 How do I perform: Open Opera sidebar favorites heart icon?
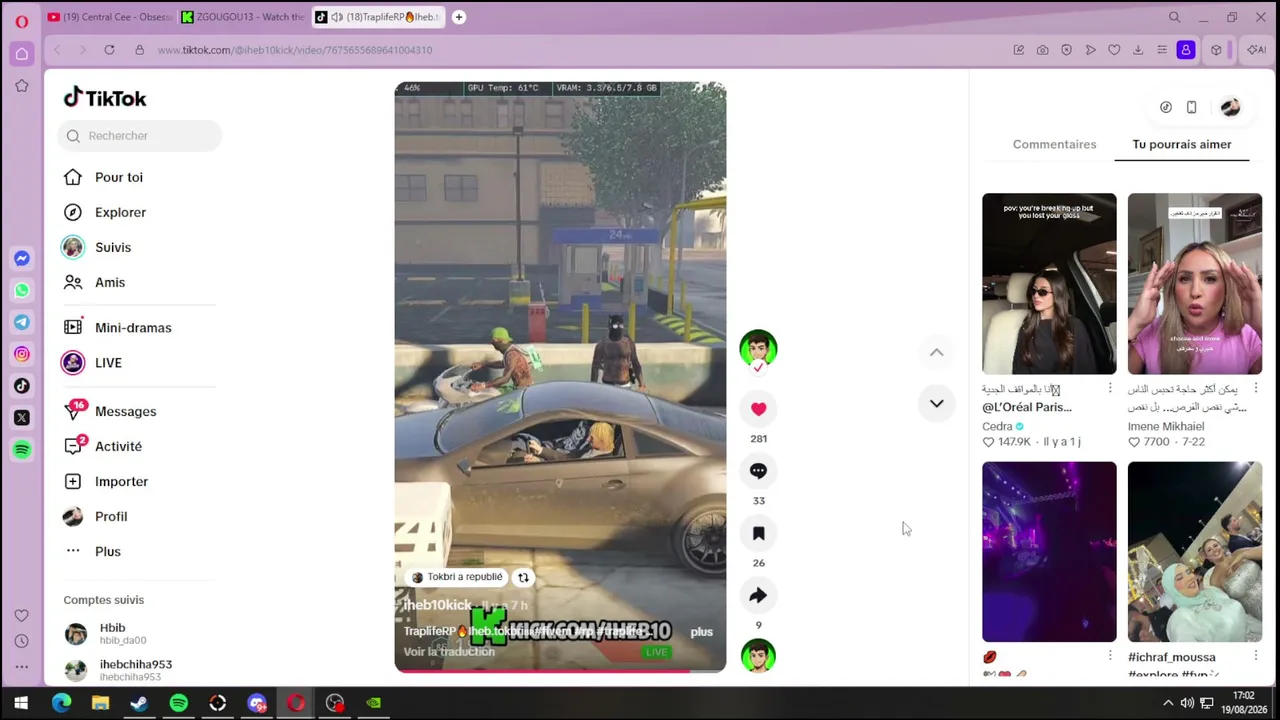coord(21,616)
